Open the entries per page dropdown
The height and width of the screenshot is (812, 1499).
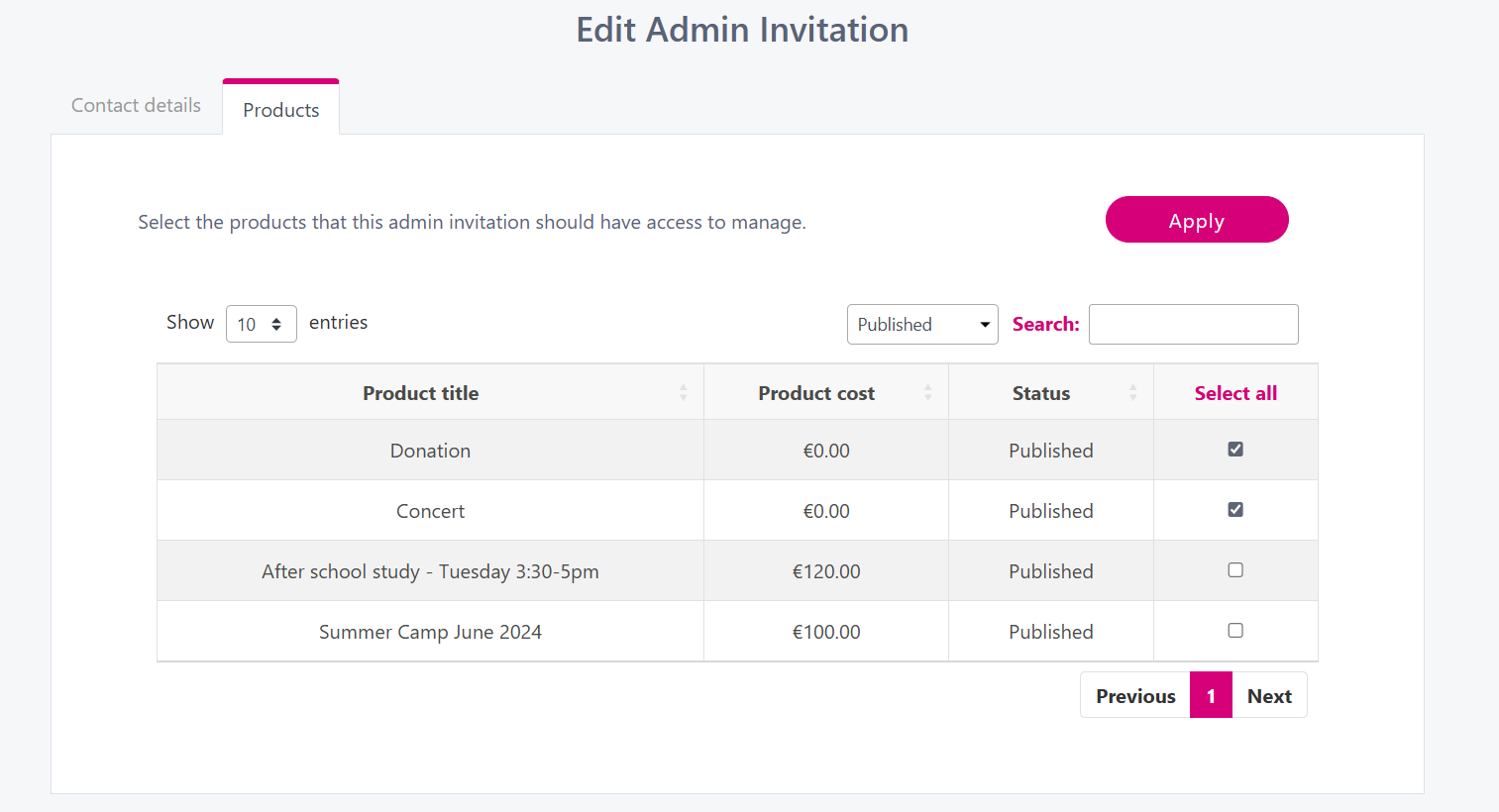point(261,324)
